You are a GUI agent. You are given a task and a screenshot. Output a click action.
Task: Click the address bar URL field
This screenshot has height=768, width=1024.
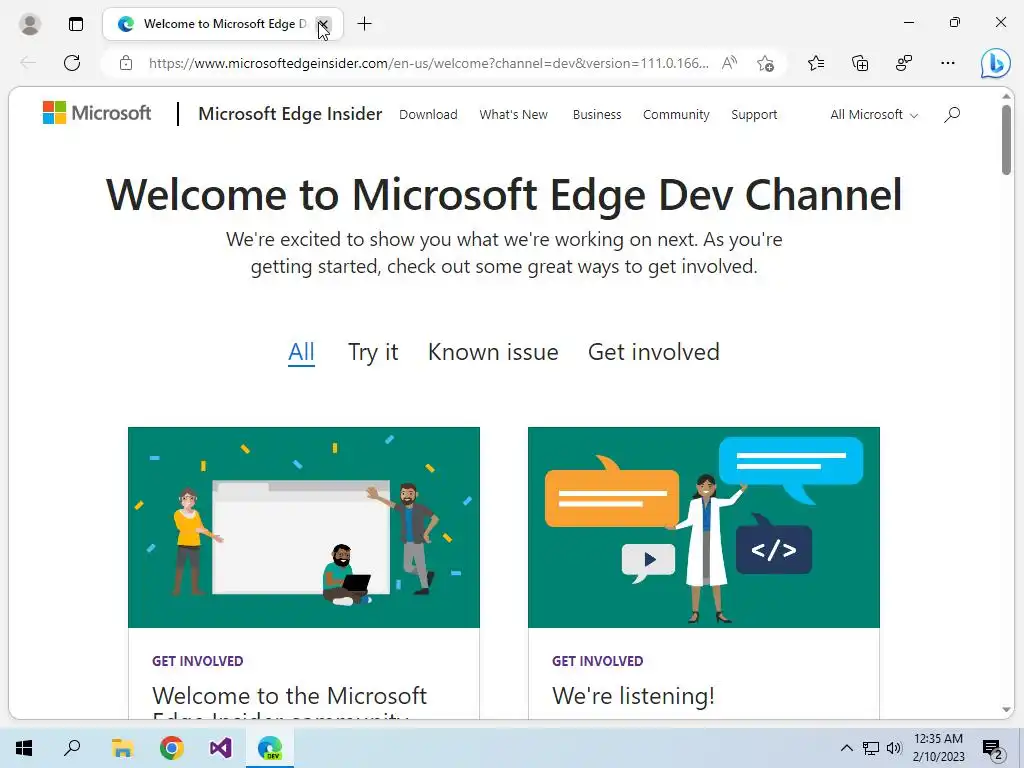tap(428, 63)
